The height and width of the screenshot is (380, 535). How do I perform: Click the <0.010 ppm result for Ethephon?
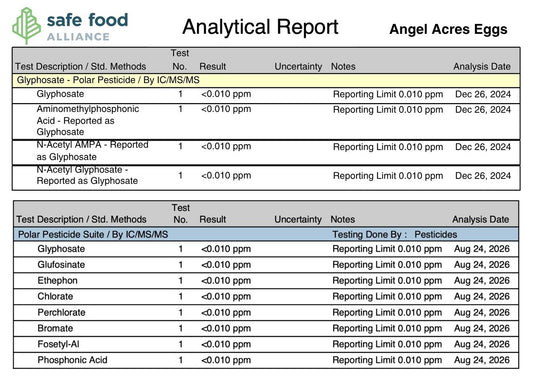226,281
